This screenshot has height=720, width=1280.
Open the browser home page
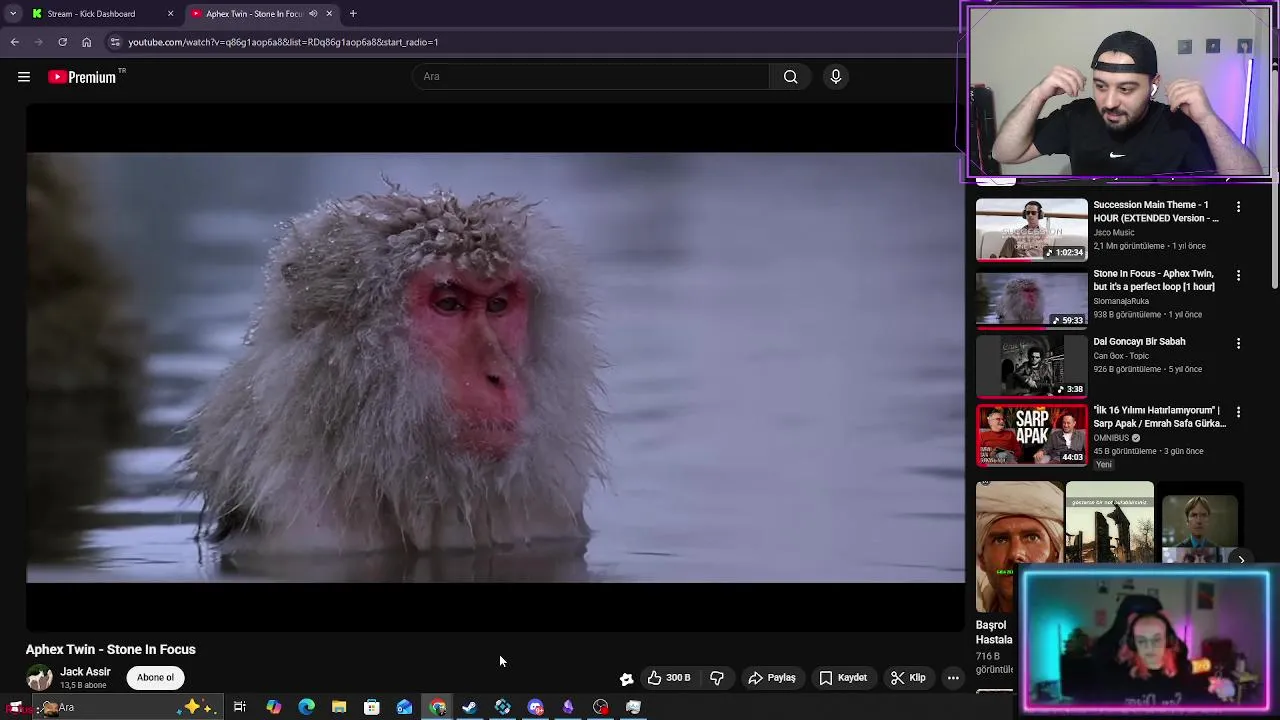86,42
